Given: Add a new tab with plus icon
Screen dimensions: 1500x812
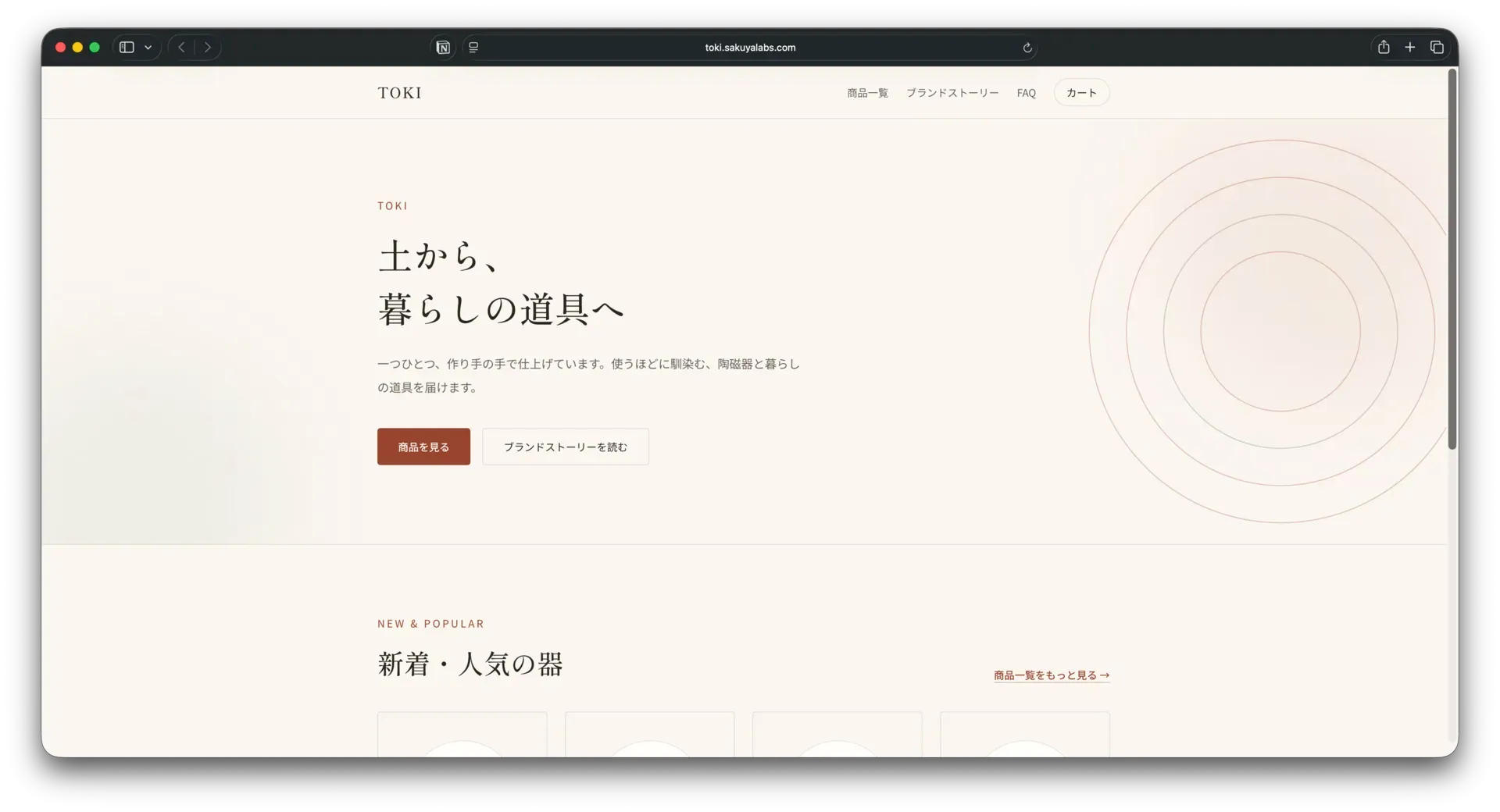Looking at the screenshot, I should (x=1410, y=48).
